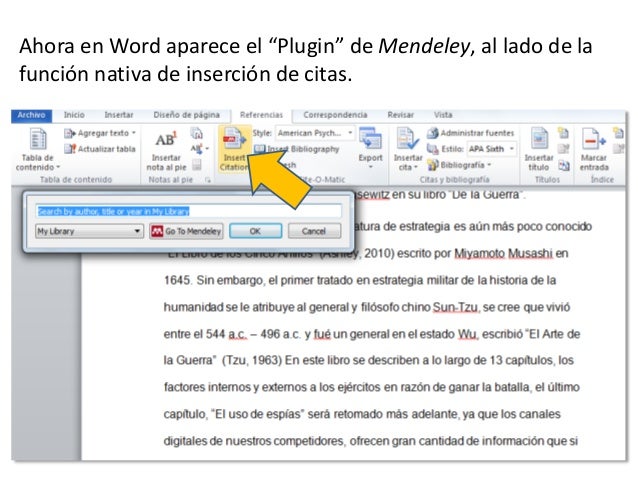Image resolution: width=638 pixels, height=479 pixels.
Task: Open the Notas al pie dialog launcher
Action: [x=208, y=179]
